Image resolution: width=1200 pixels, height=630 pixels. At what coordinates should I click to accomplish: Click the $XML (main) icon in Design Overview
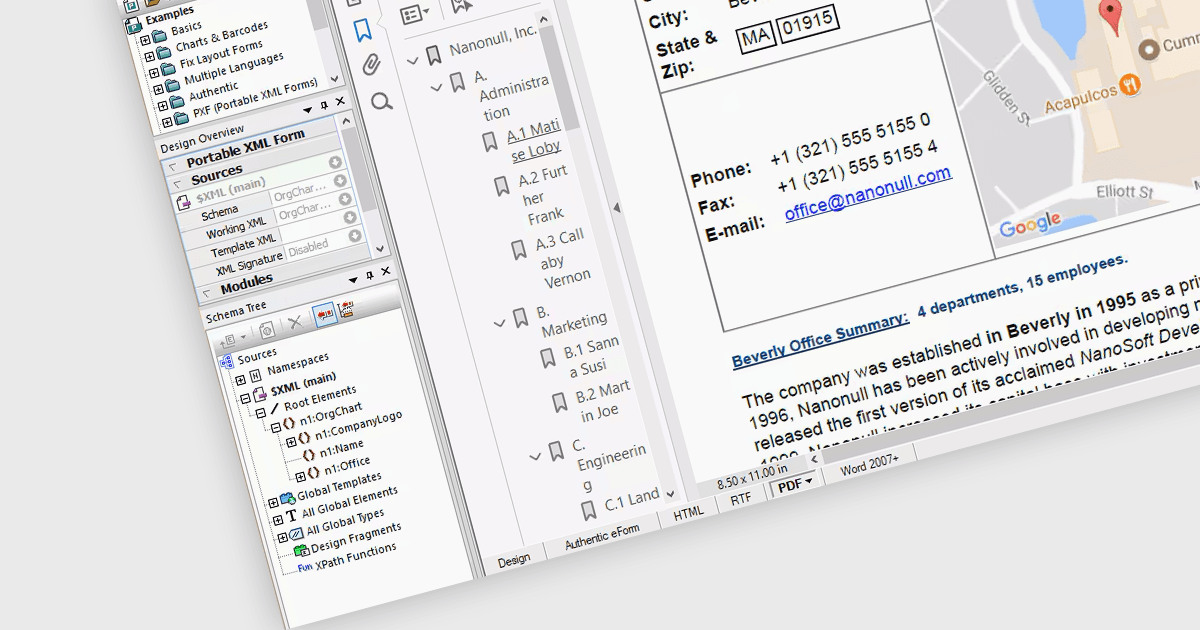184,203
